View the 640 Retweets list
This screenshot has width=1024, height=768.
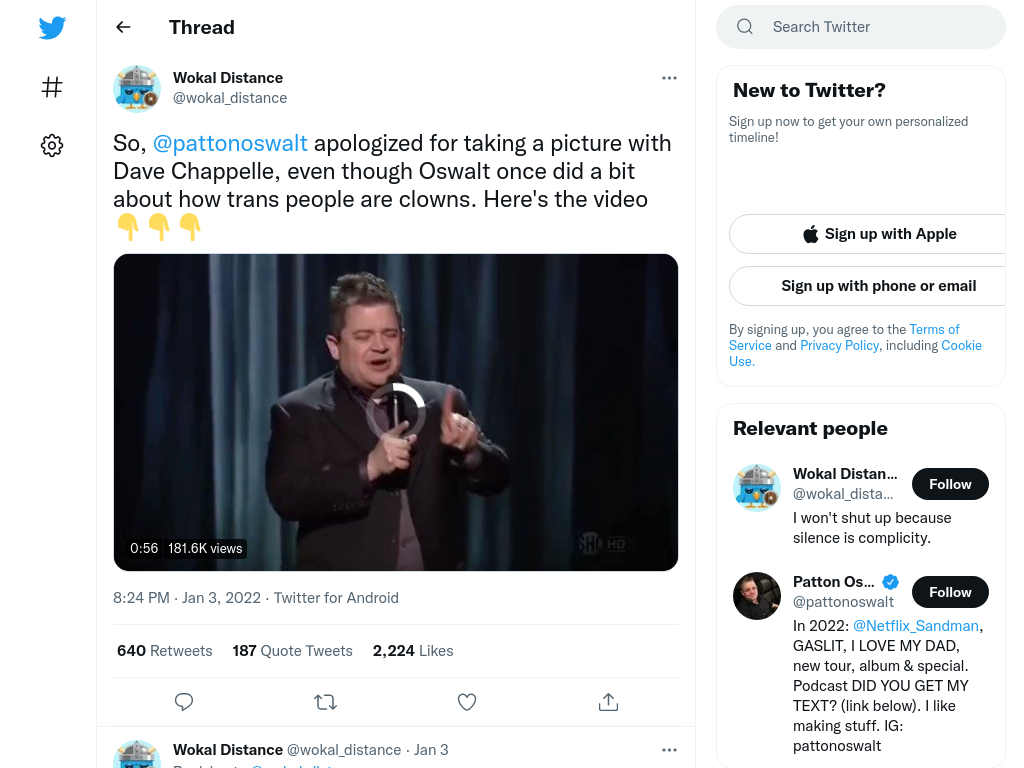click(x=165, y=651)
